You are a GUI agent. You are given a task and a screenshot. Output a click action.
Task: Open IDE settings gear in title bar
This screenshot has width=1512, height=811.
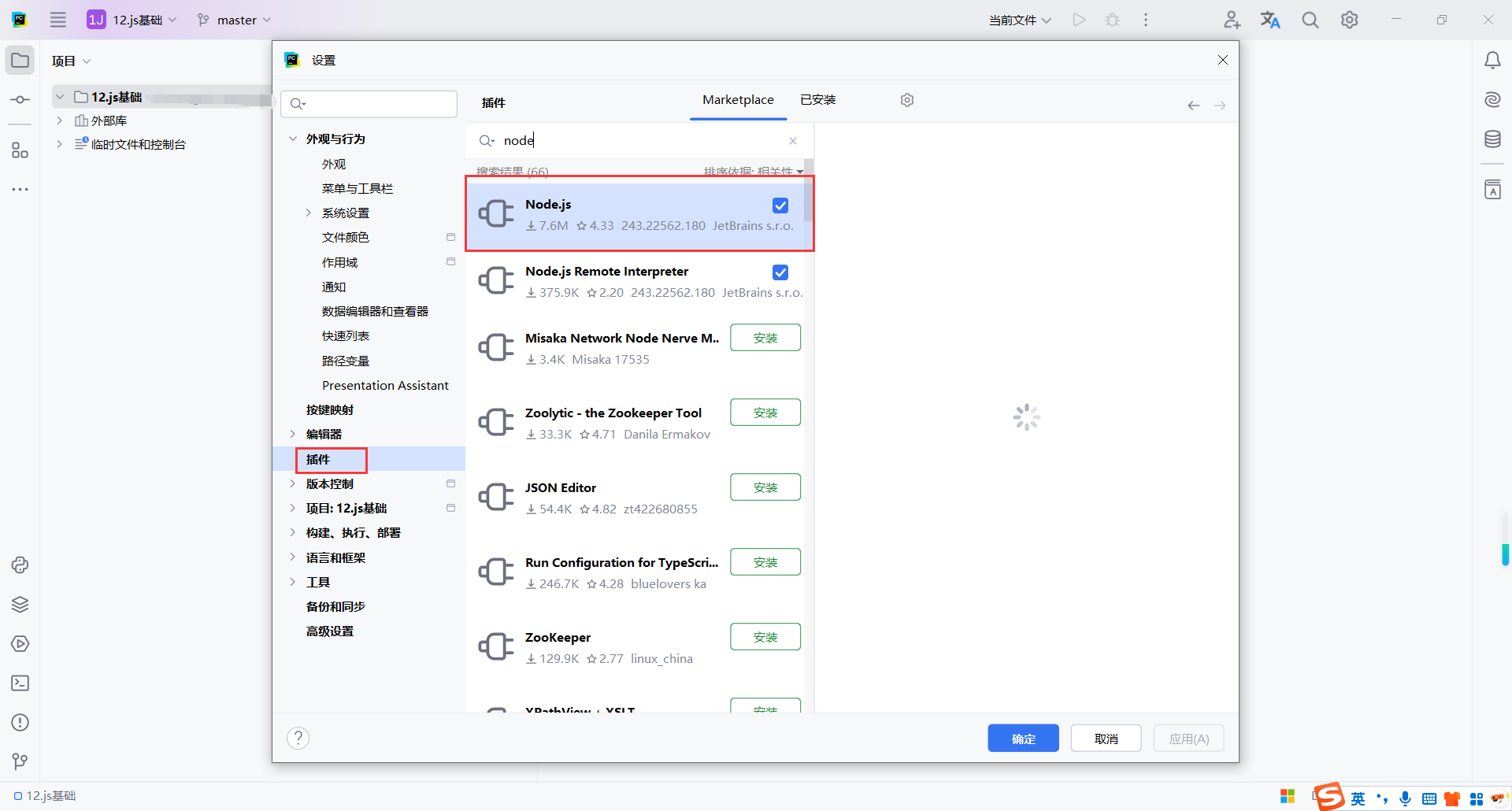tap(1350, 20)
